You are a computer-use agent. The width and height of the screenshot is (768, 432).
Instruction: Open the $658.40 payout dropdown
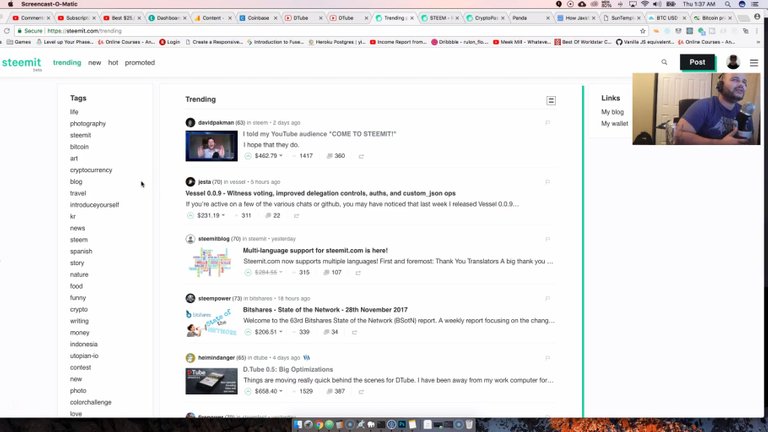(x=268, y=391)
